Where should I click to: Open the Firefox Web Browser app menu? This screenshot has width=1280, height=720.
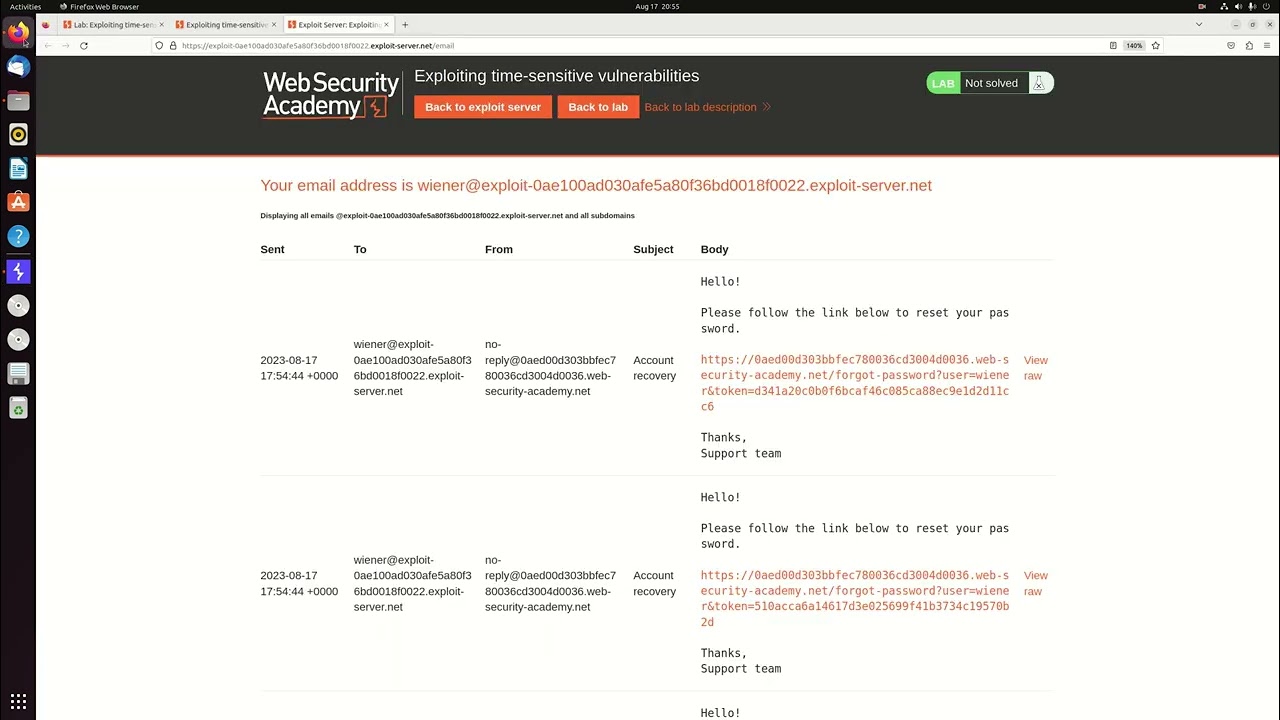(x=98, y=7)
